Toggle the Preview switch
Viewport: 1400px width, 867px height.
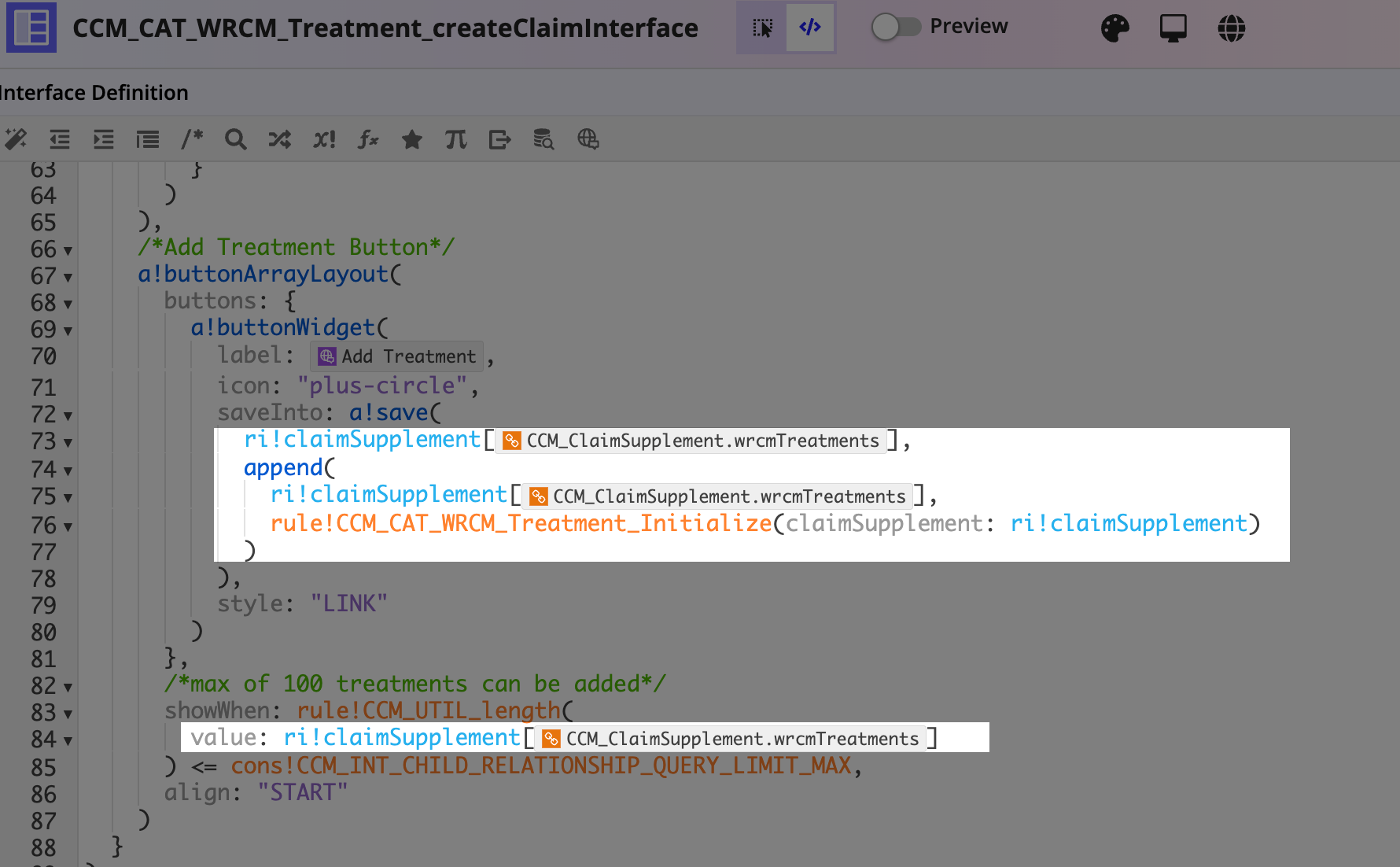coord(896,27)
